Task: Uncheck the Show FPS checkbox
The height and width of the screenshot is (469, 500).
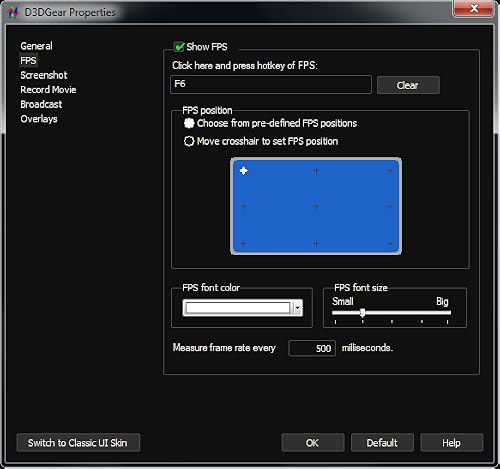Action: [179, 47]
